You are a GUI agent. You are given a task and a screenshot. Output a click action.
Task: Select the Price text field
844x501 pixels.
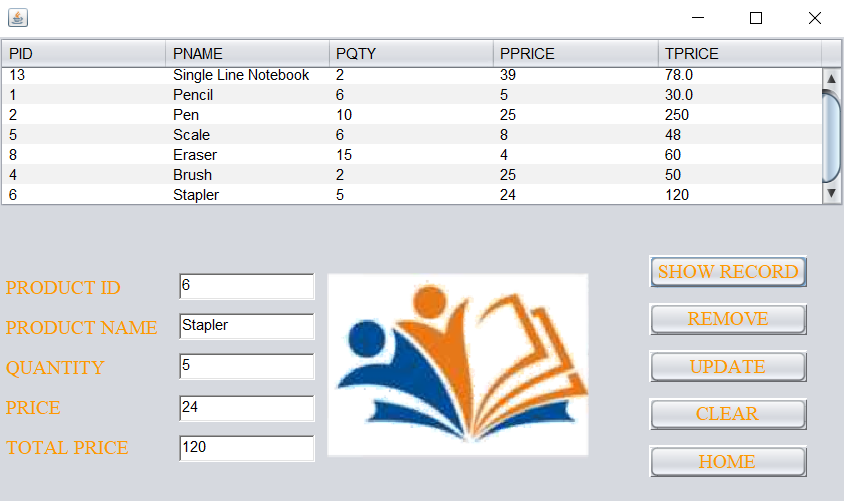tap(247, 408)
